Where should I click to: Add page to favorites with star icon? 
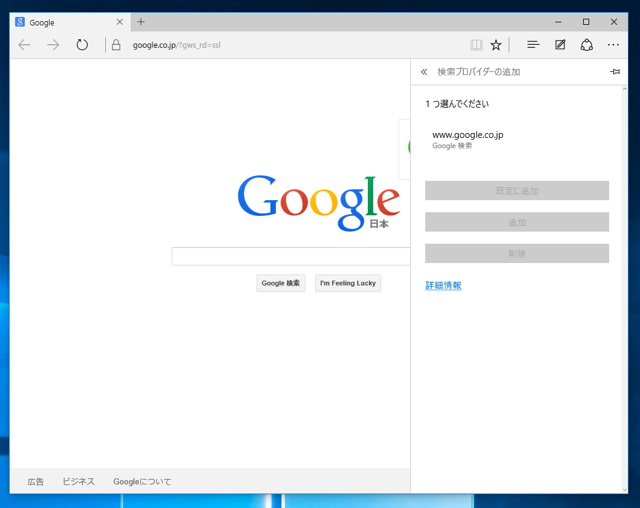(x=496, y=45)
